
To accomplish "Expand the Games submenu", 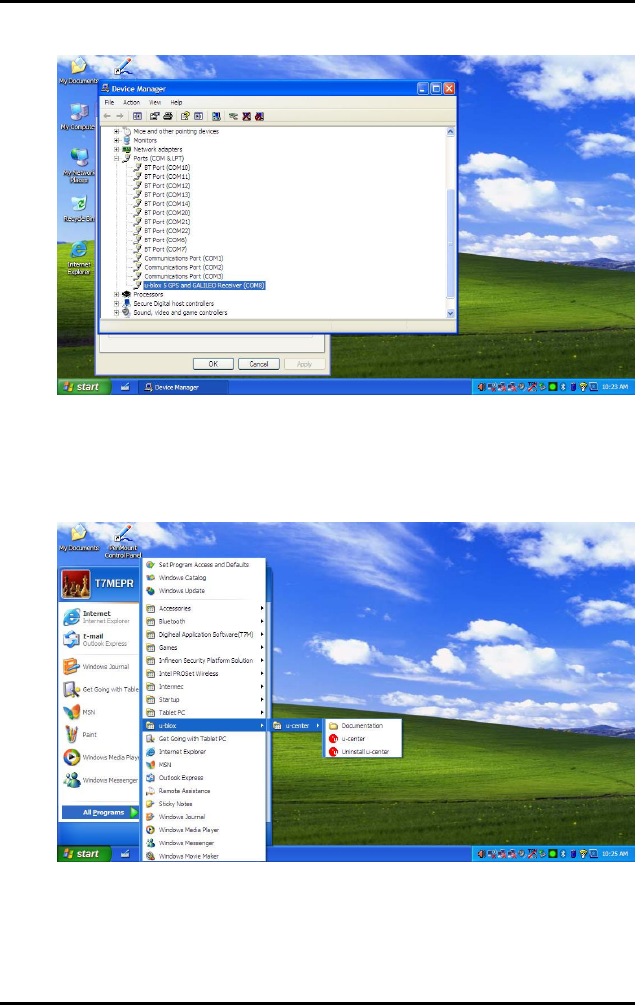I will [204, 647].
